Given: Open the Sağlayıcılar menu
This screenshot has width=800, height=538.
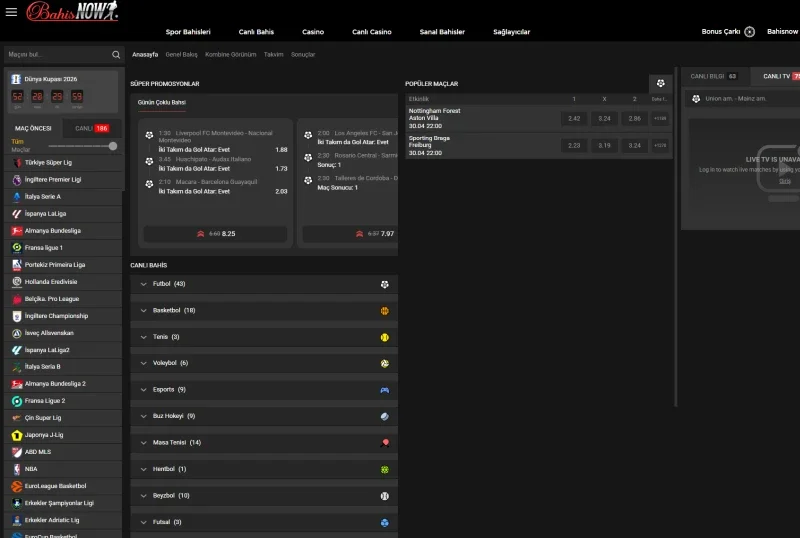Looking at the screenshot, I should click(x=511, y=32).
